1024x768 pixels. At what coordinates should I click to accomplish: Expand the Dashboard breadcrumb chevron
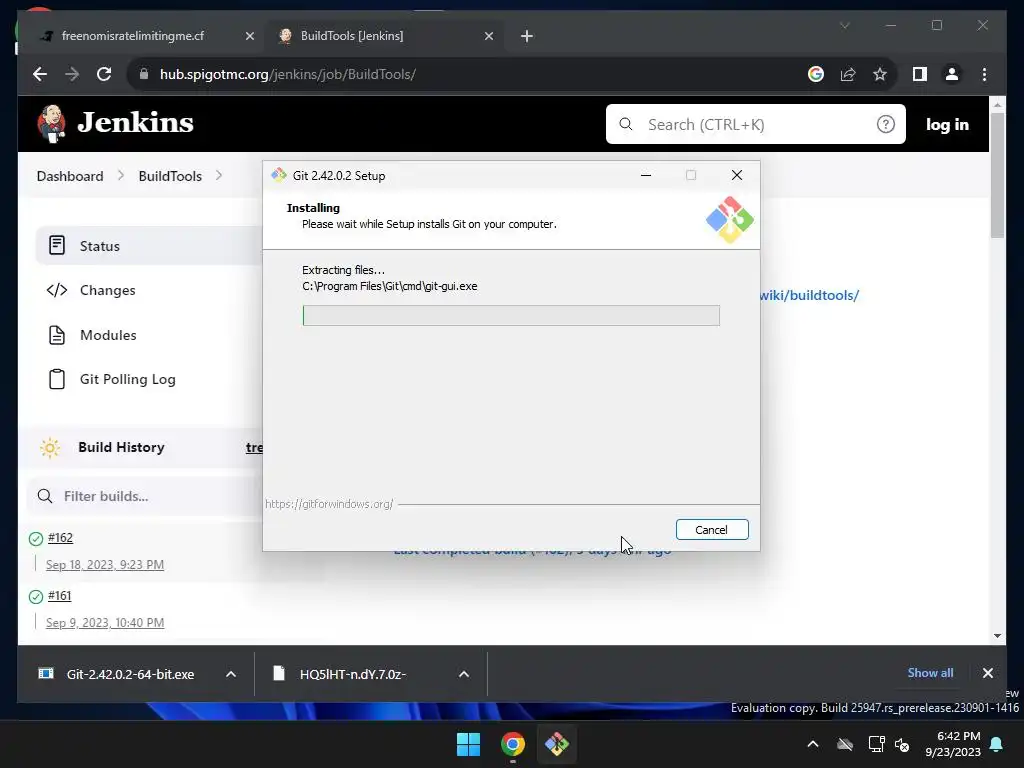121,176
